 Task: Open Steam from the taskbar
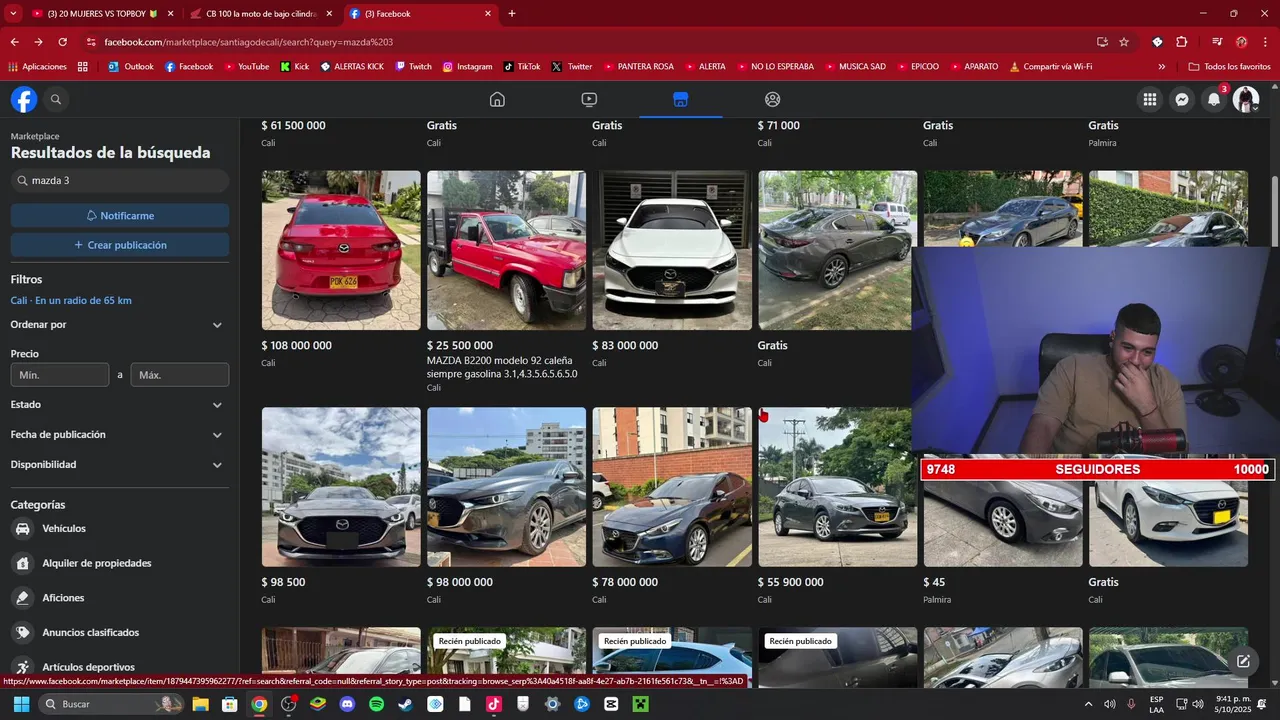point(405,704)
